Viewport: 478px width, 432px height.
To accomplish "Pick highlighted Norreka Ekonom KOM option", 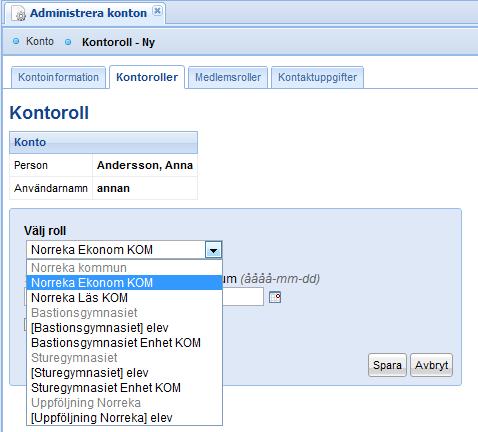I will point(124,283).
